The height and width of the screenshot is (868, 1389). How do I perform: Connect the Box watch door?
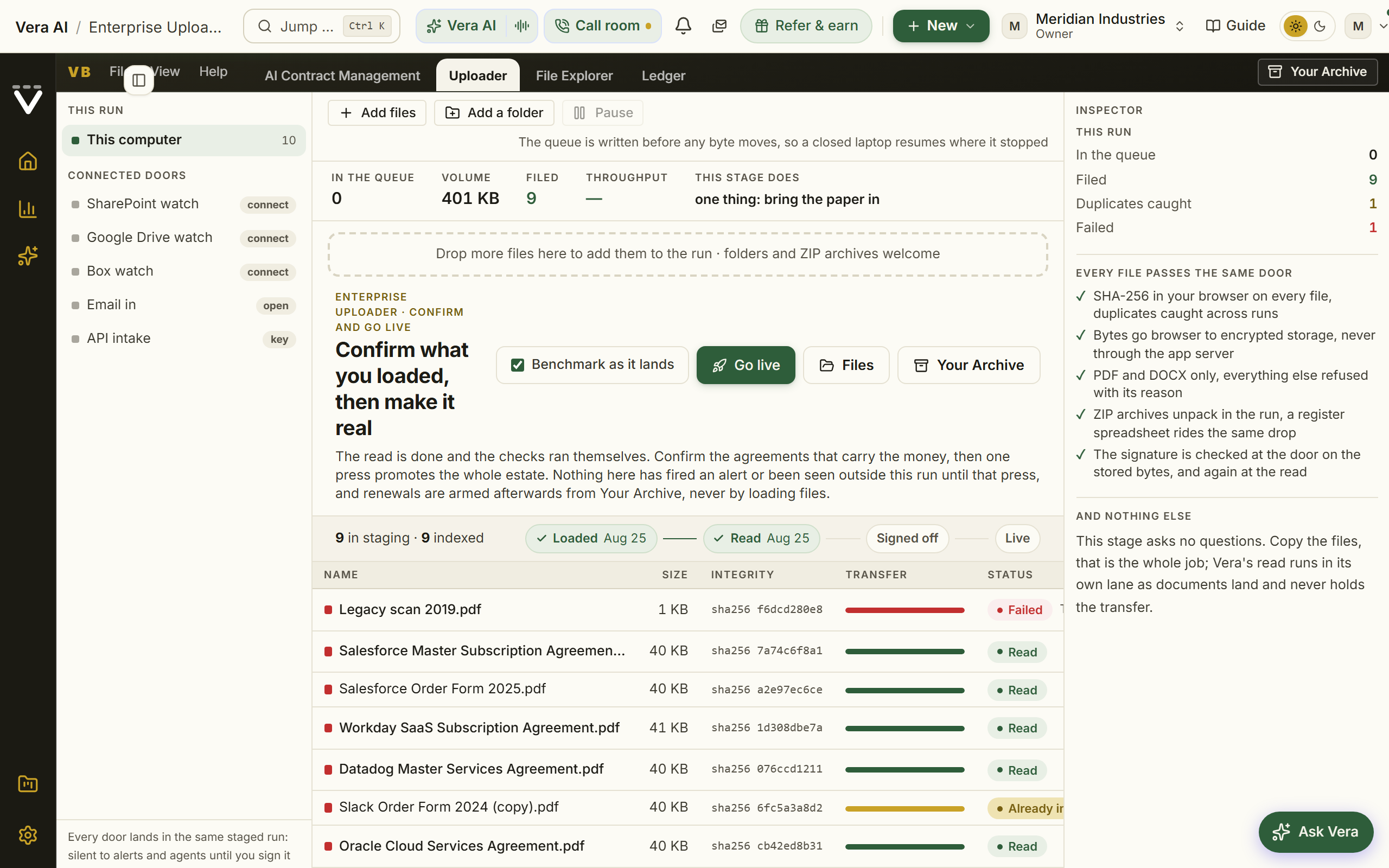(267, 272)
